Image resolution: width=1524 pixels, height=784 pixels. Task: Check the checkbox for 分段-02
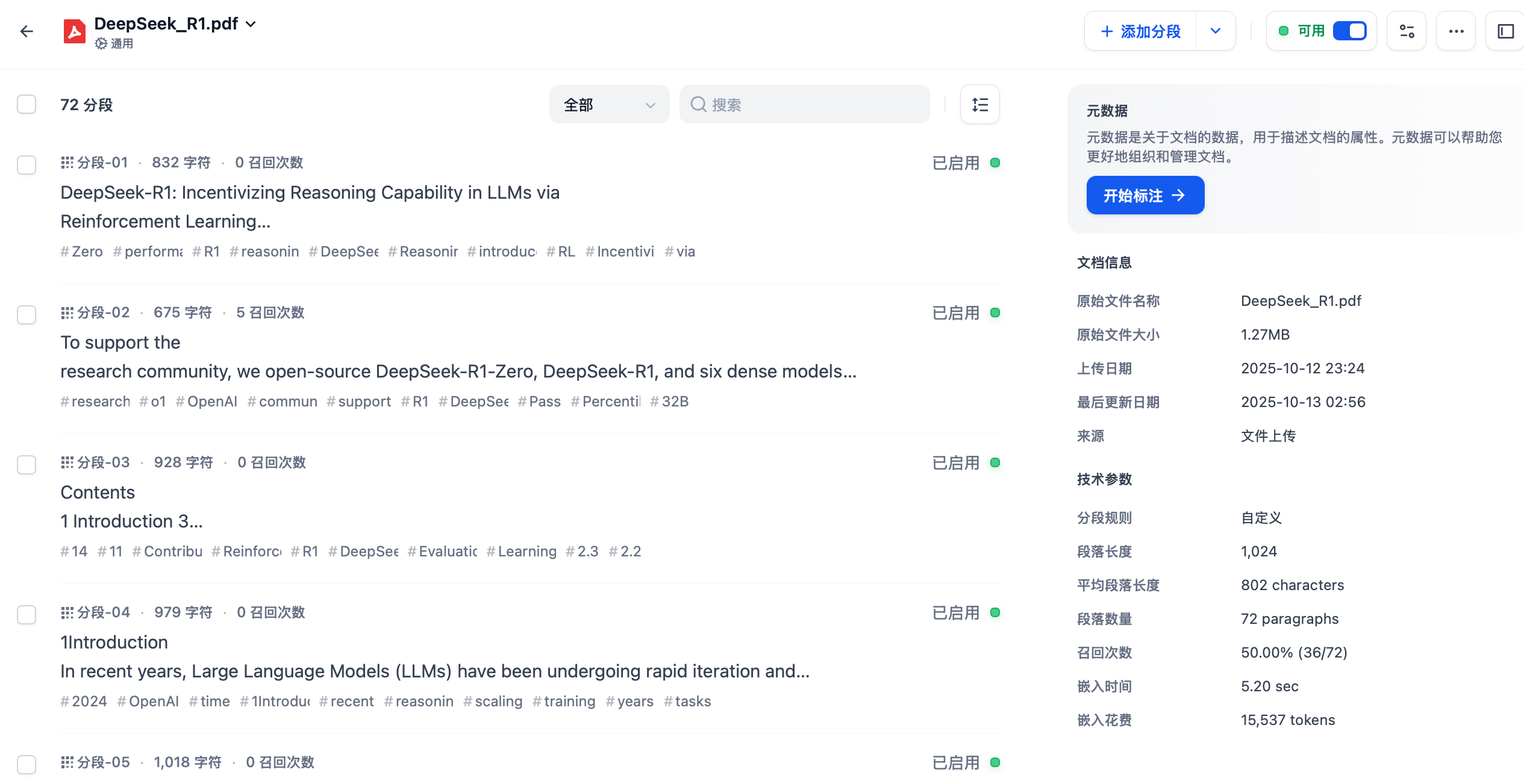(27, 314)
